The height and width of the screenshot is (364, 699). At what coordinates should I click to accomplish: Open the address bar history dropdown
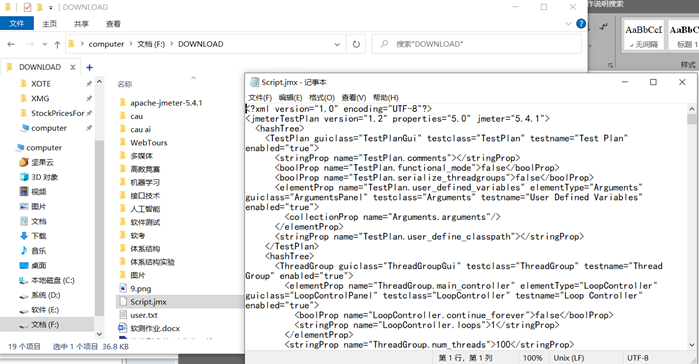tap(337, 44)
